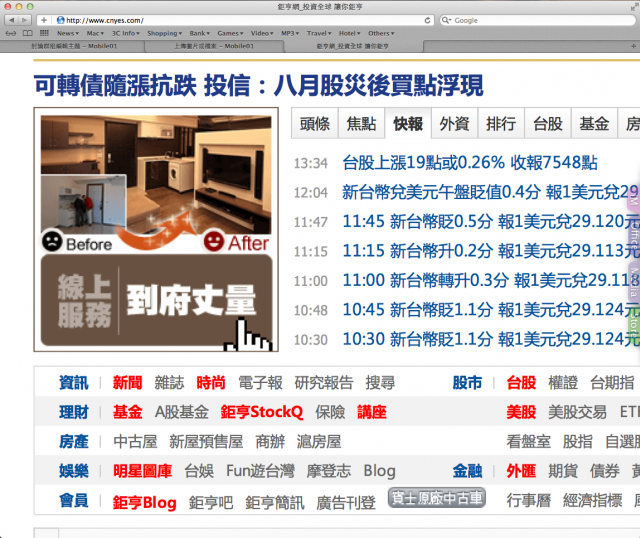Expand the Games bookmarks folder
This screenshot has height=538, width=640.
click(230, 33)
